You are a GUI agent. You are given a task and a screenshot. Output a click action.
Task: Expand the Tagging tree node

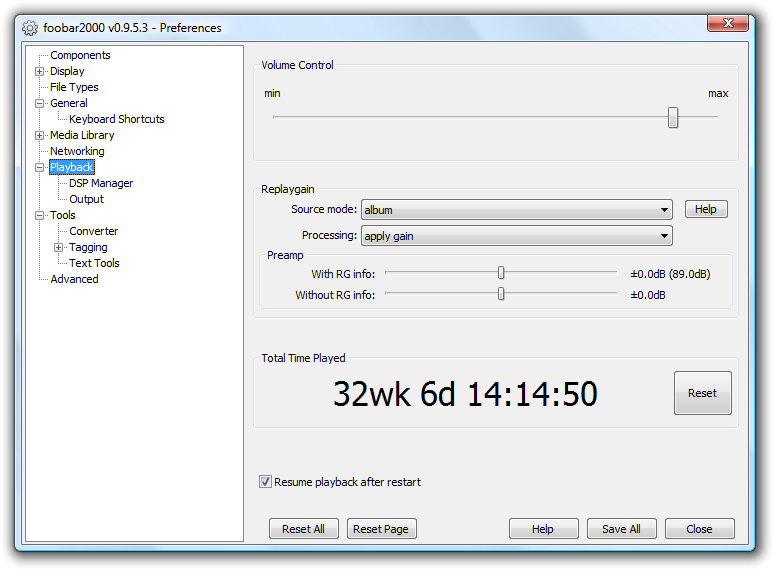coord(59,247)
